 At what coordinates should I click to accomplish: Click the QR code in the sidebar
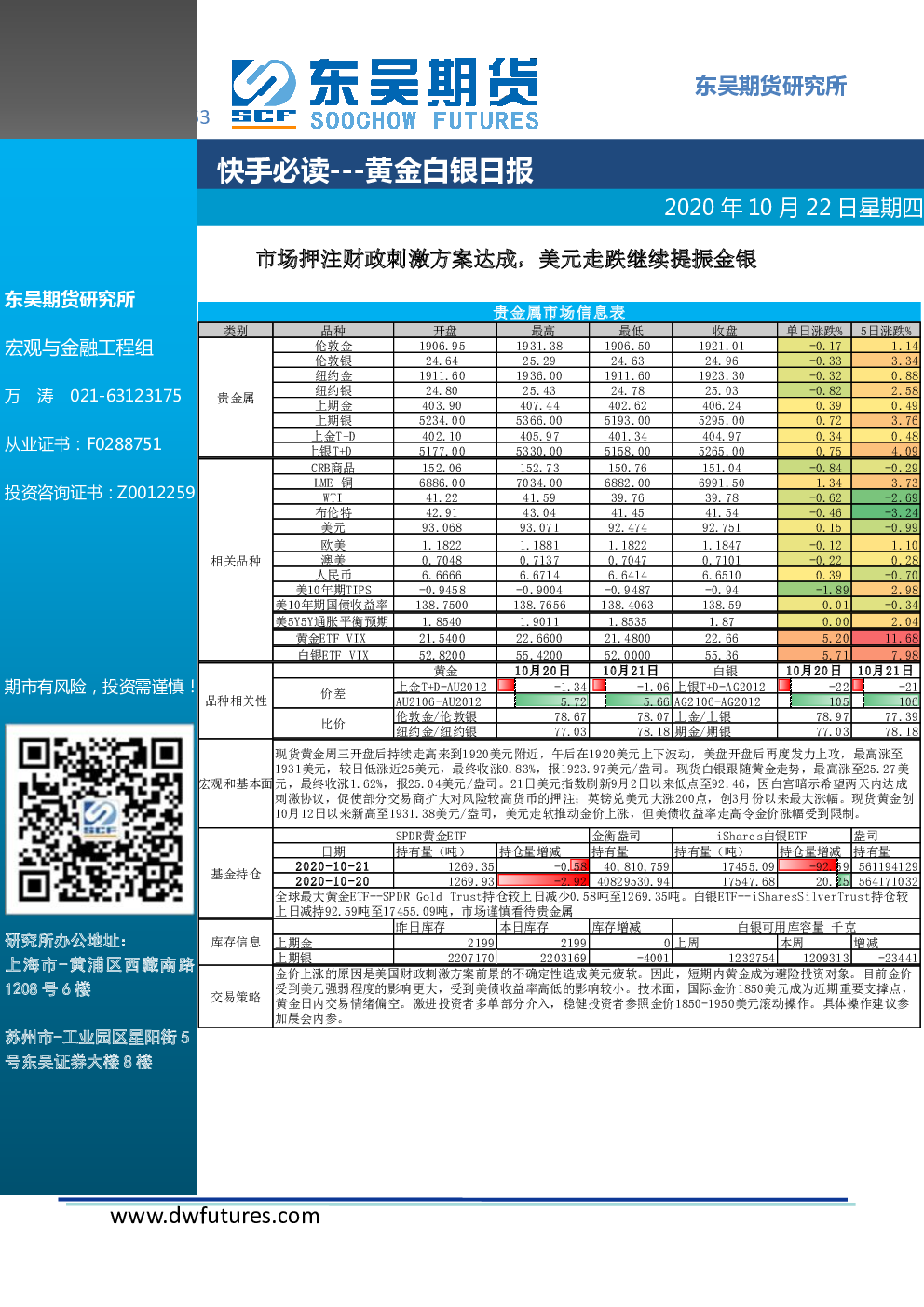pos(100,820)
